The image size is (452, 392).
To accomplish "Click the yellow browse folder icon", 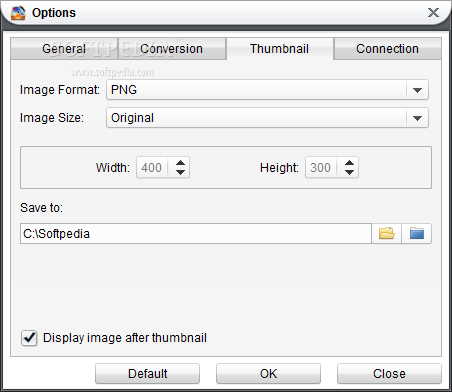I will click(x=387, y=233).
